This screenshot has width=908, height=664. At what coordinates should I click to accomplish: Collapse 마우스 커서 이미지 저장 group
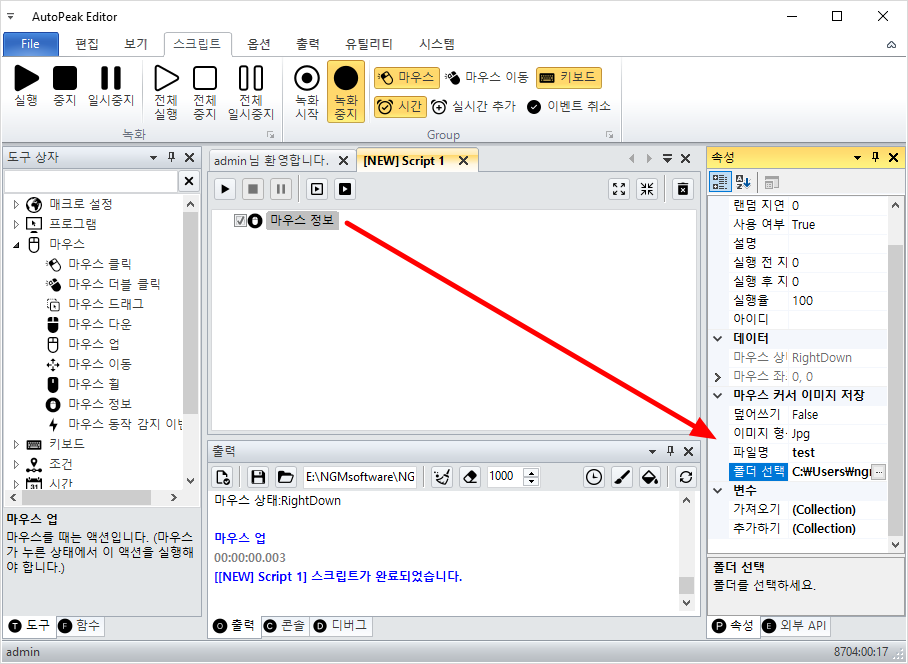tap(717, 395)
